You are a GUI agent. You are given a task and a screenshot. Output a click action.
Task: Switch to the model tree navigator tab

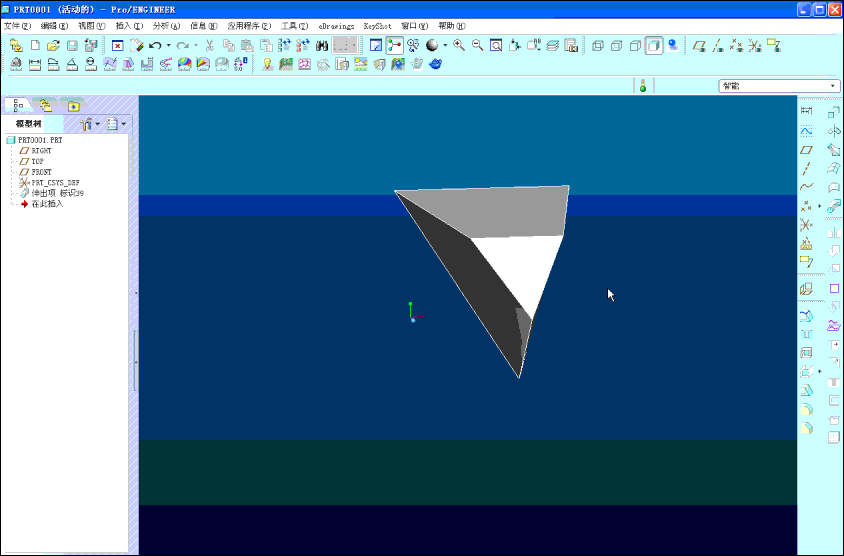[x=18, y=104]
